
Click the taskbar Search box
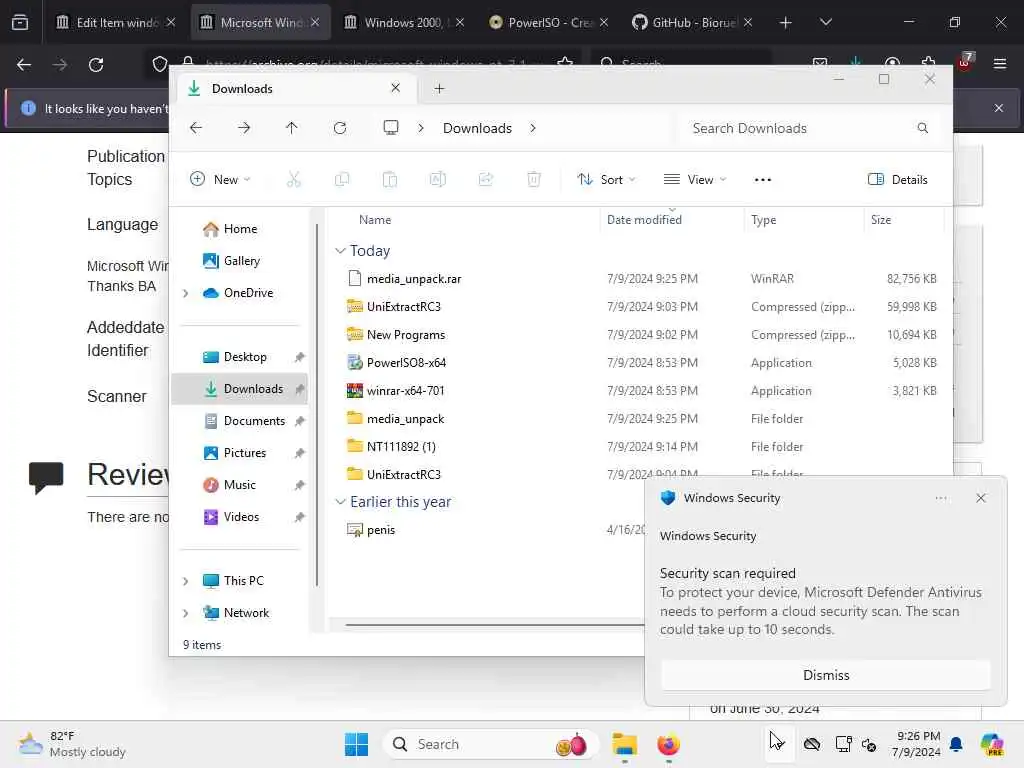click(x=490, y=744)
